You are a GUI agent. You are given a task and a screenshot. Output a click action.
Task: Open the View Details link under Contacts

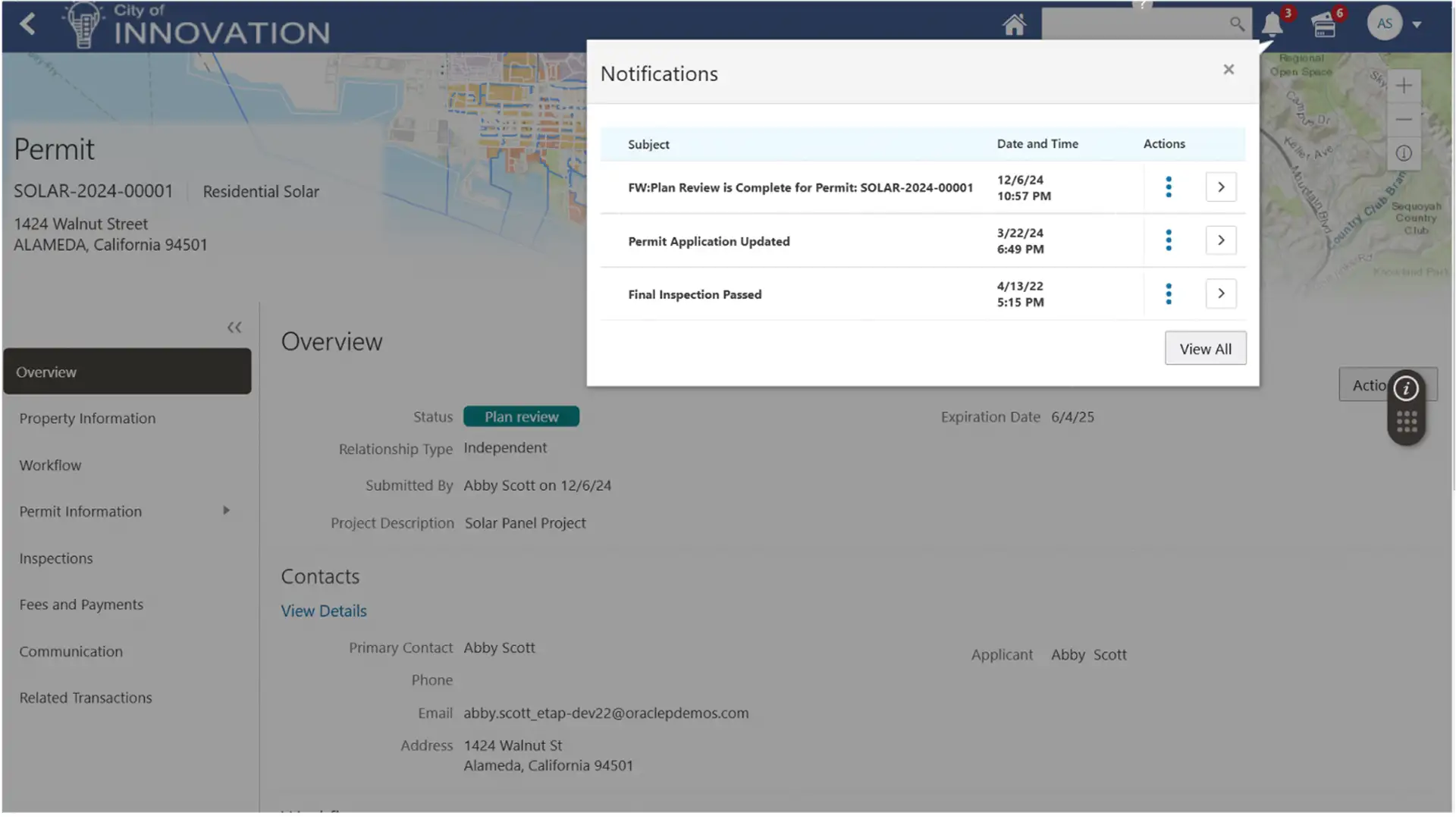tap(324, 611)
